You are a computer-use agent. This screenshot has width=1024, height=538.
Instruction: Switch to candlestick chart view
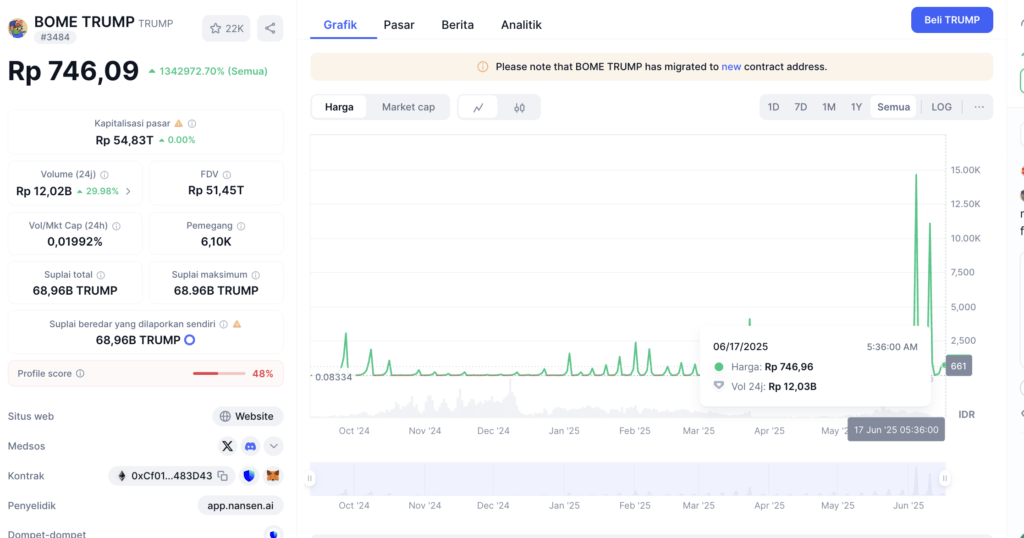tap(519, 108)
